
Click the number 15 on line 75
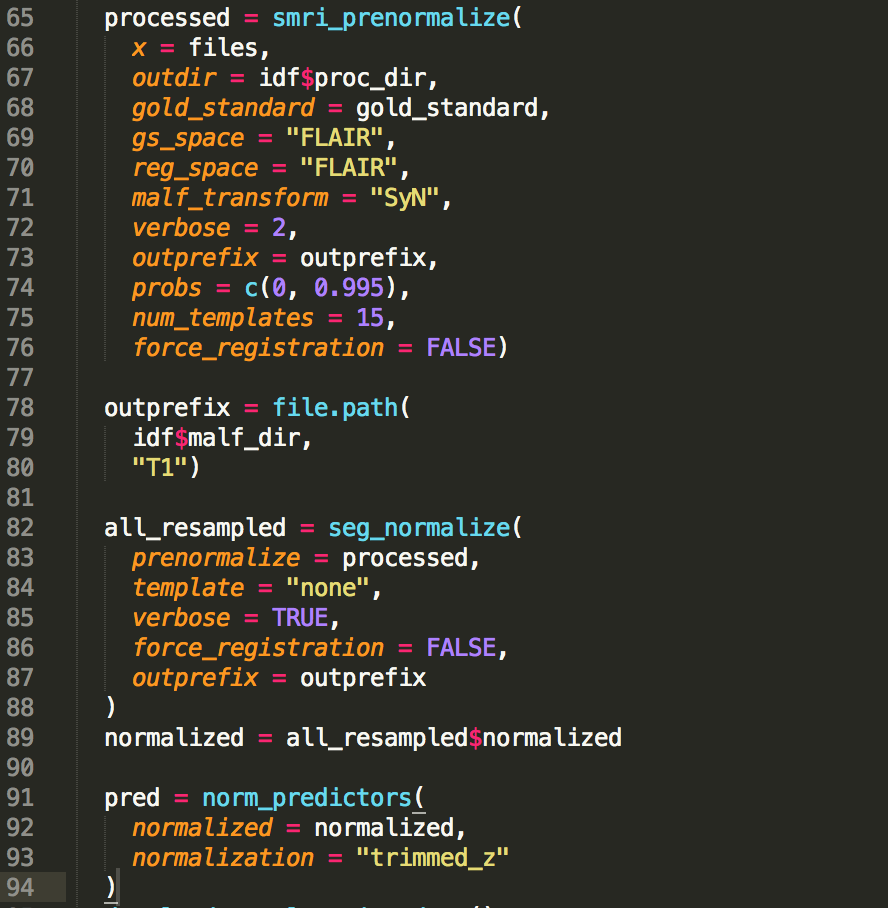(x=370, y=318)
